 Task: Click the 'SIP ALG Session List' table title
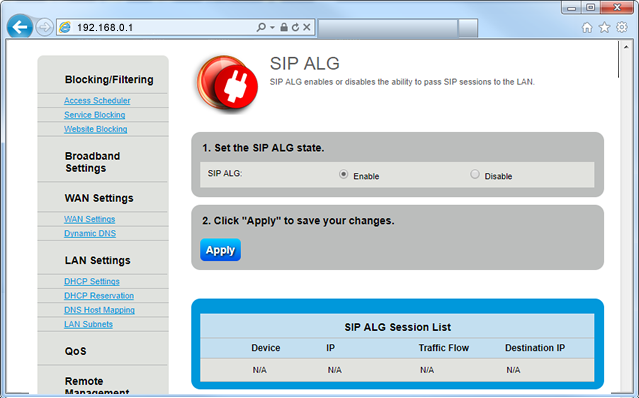point(397,327)
